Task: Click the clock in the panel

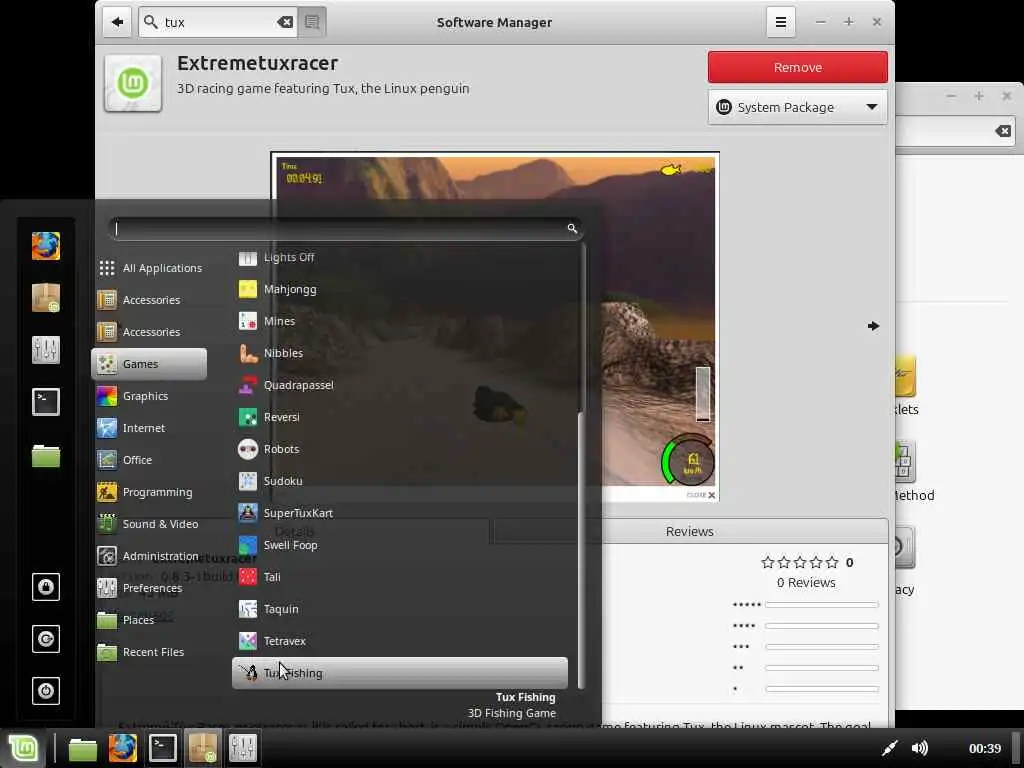Action: (985, 748)
